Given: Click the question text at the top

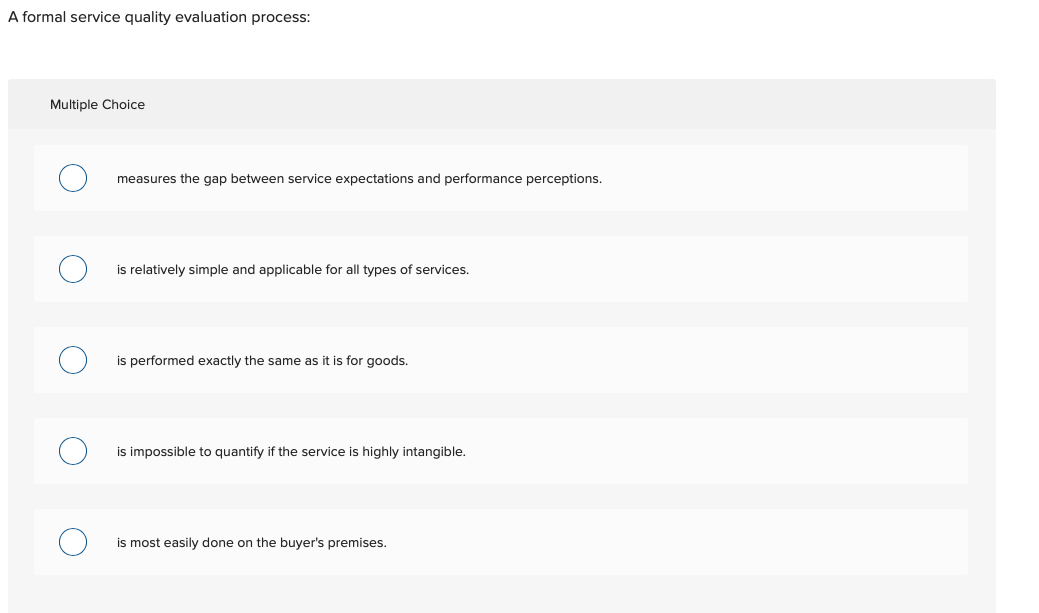Looking at the screenshot, I should (159, 16).
